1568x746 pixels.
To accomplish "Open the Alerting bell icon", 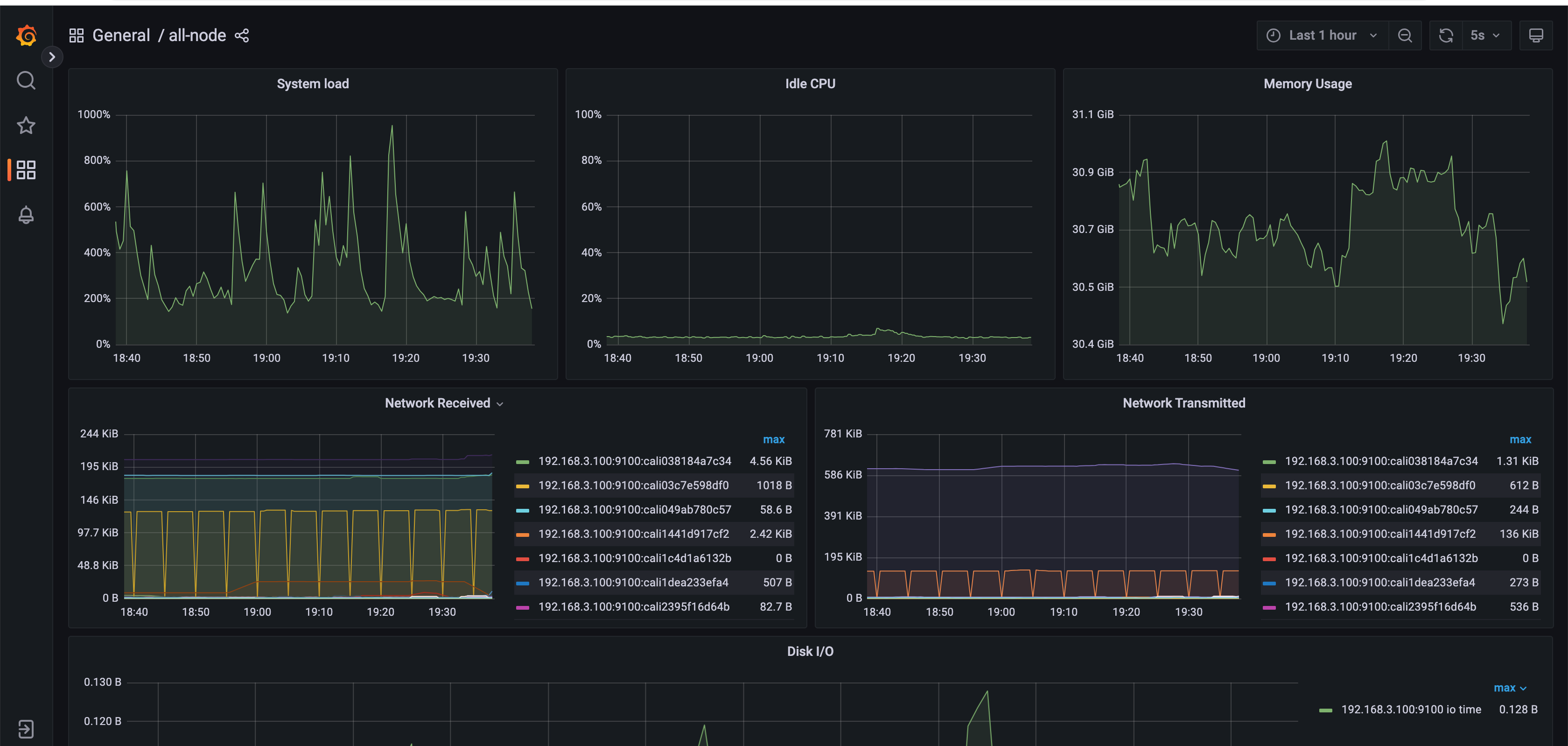I will pos(26,215).
